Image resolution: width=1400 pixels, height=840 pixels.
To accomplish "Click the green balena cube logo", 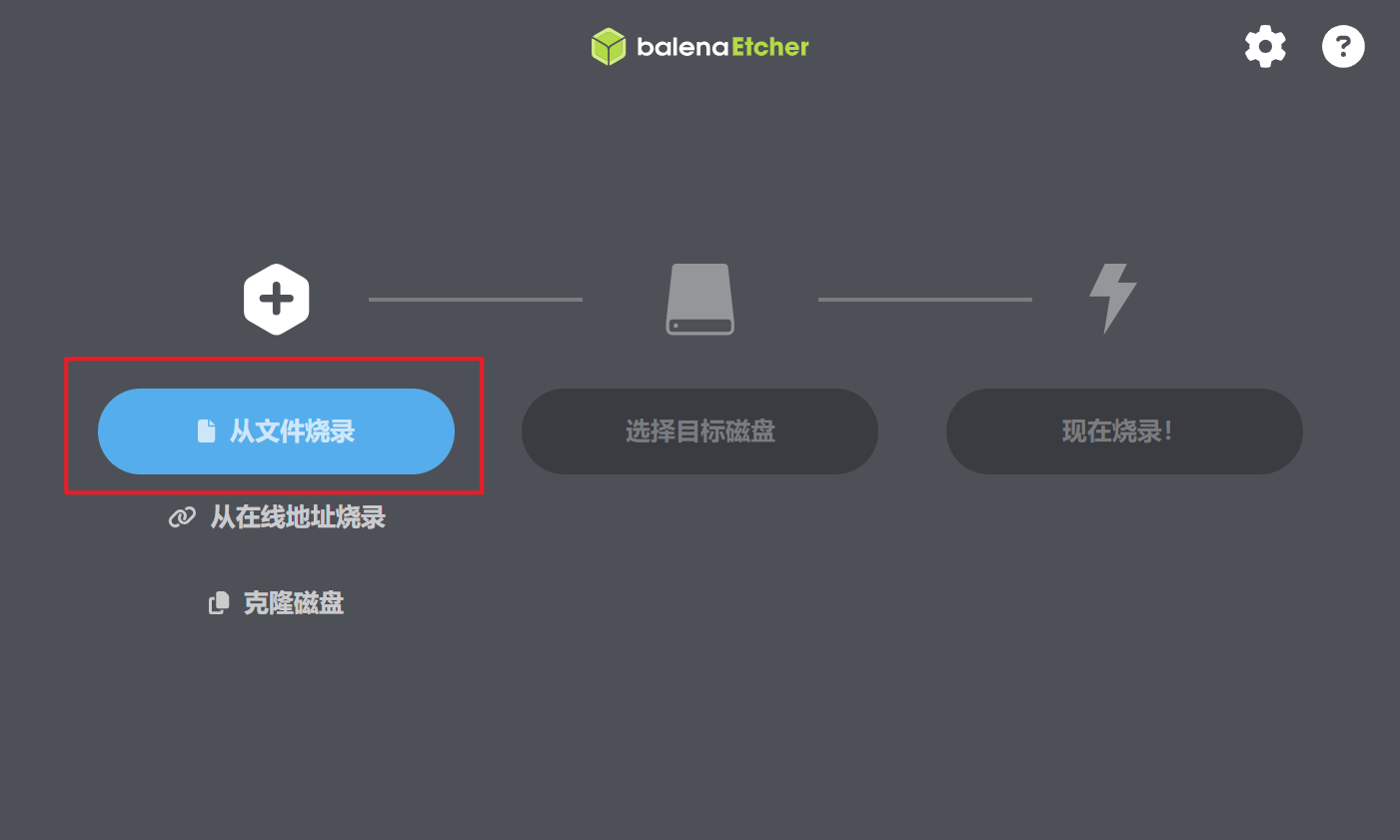I will click(x=608, y=47).
